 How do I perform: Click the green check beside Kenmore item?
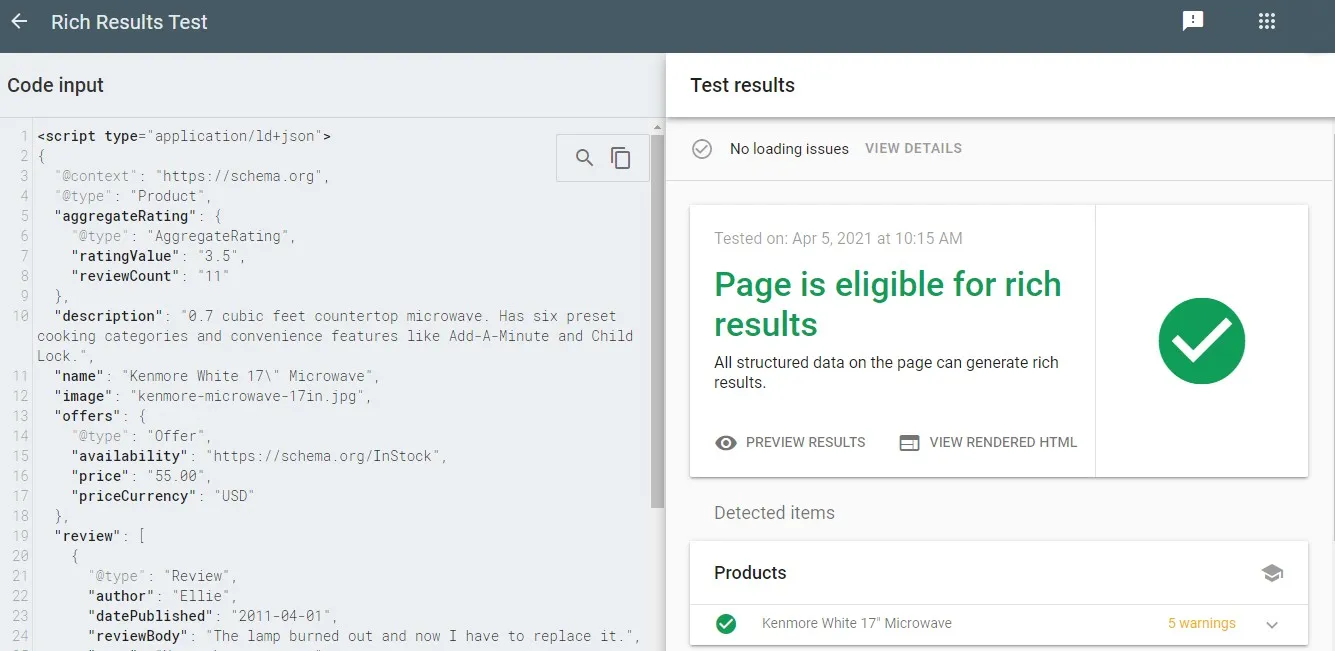726,624
